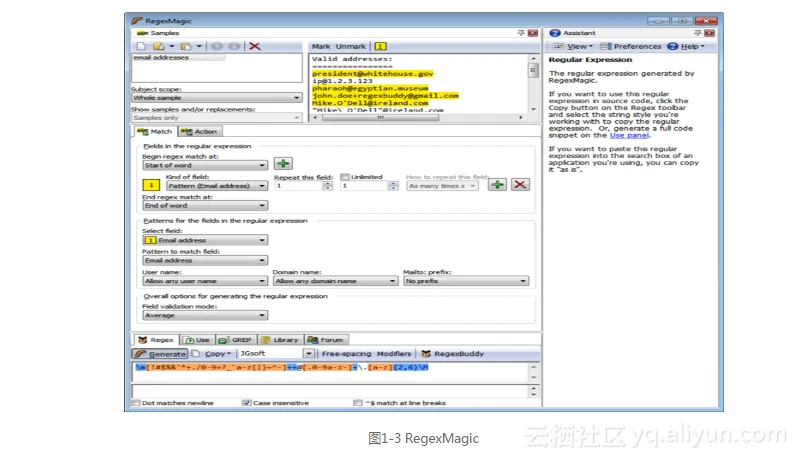Pin the Samples panel

(521, 33)
